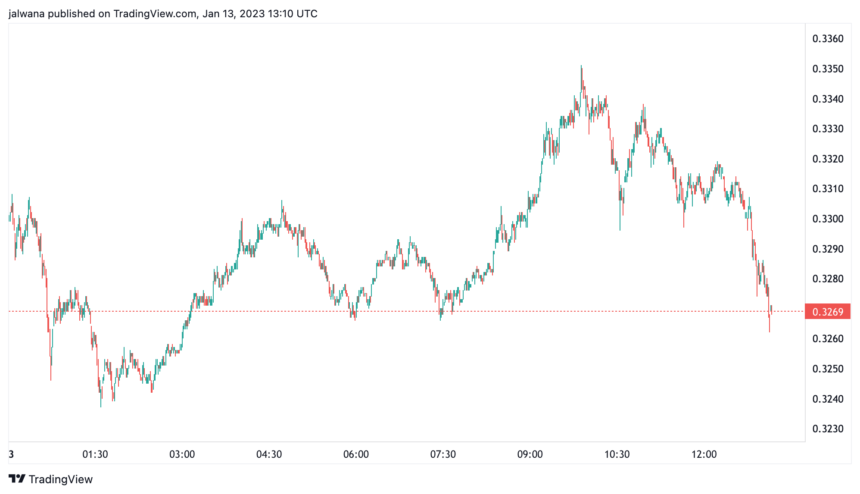Click the 07:30 time axis label
This screenshot has width=860, height=494.
coord(443,454)
